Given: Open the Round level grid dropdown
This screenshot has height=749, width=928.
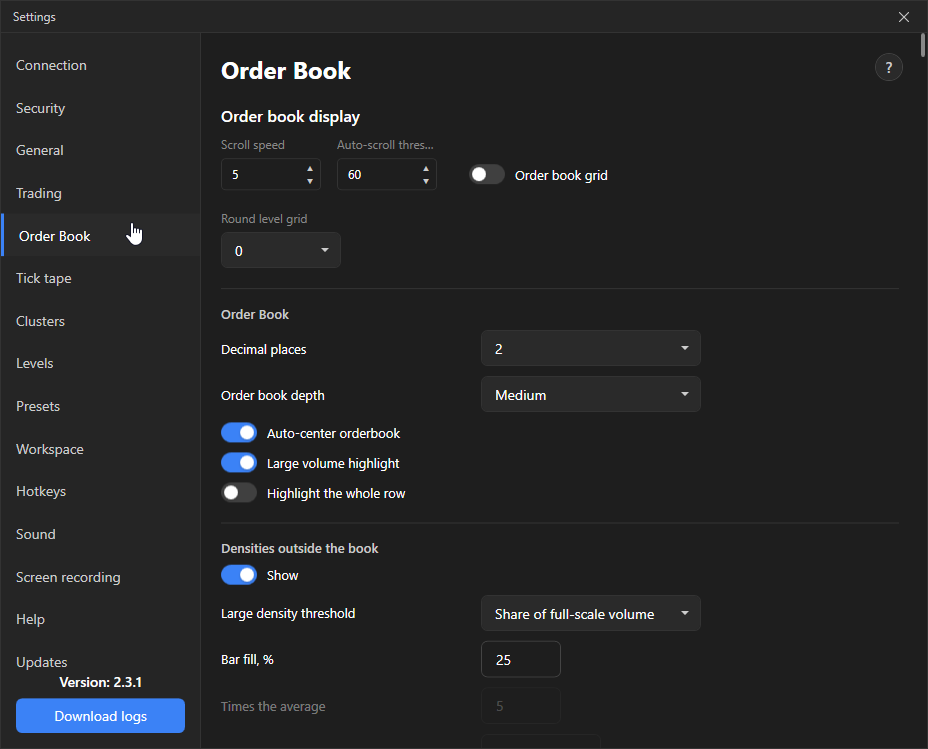Looking at the screenshot, I should pos(281,250).
